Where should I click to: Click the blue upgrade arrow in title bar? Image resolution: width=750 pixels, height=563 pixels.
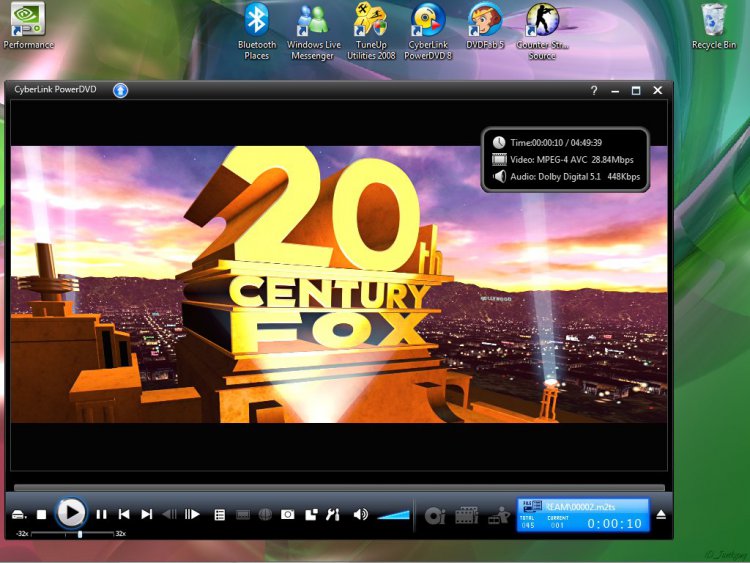(121, 90)
